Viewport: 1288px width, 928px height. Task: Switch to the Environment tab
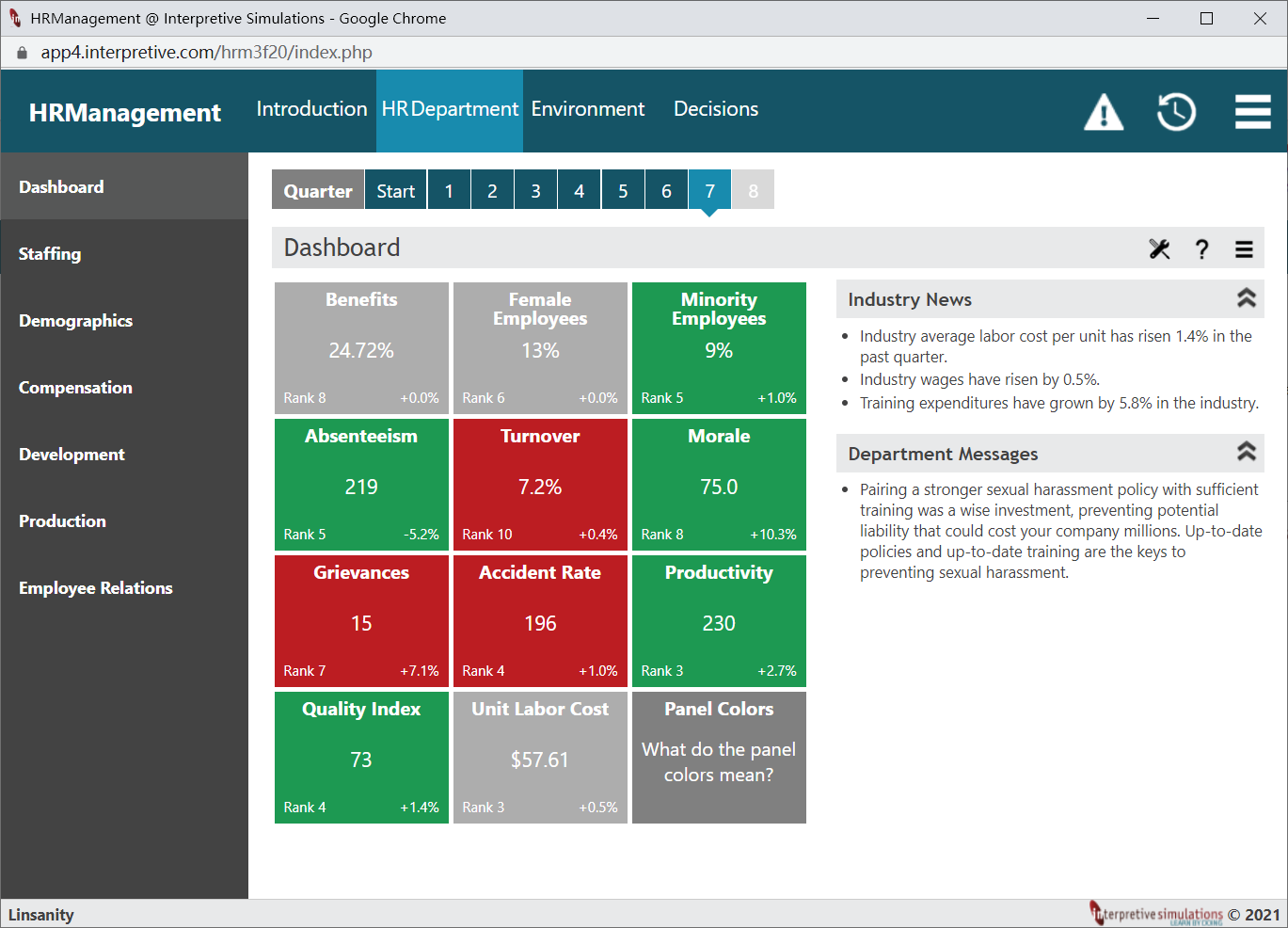click(x=588, y=109)
